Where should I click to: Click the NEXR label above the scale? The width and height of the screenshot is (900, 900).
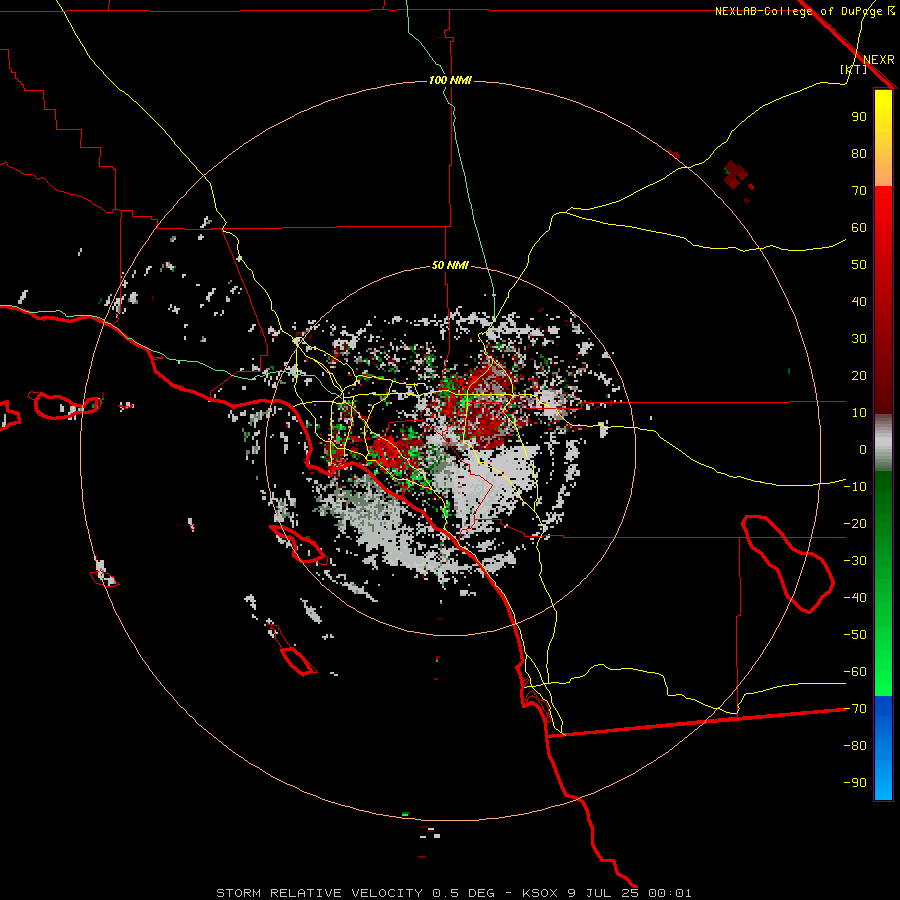[x=879, y=60]
